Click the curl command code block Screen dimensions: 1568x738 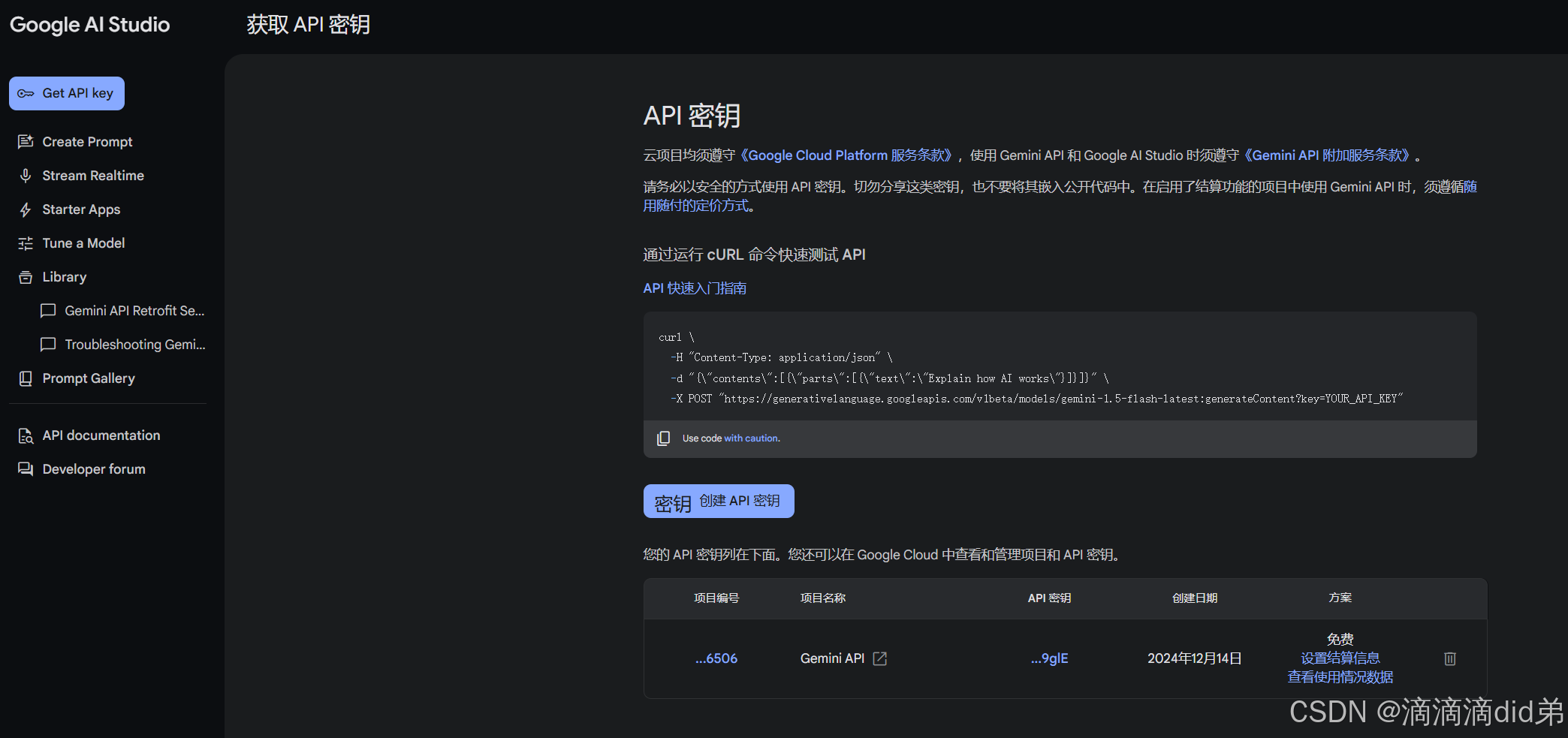pos(1060,367)
